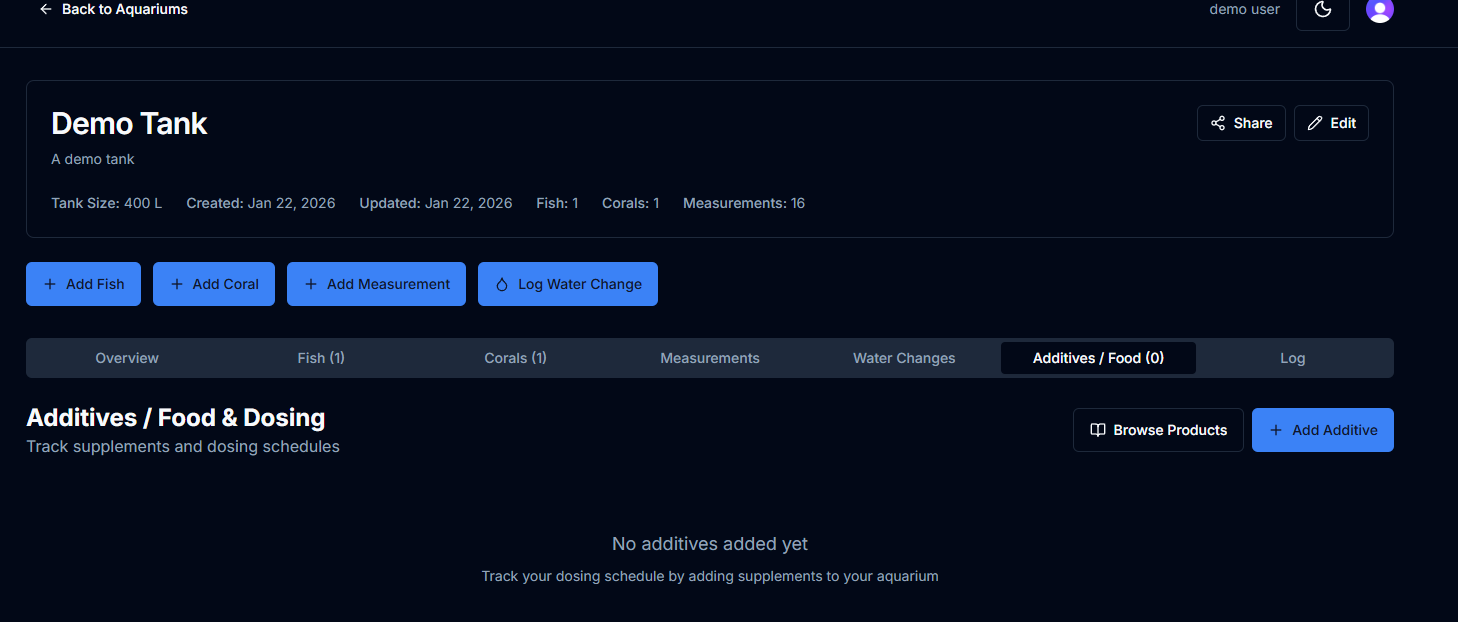The width and height of the screenshot is (1458, 622).
Task: Click the back arrow icon
Action: coord(45,9)
